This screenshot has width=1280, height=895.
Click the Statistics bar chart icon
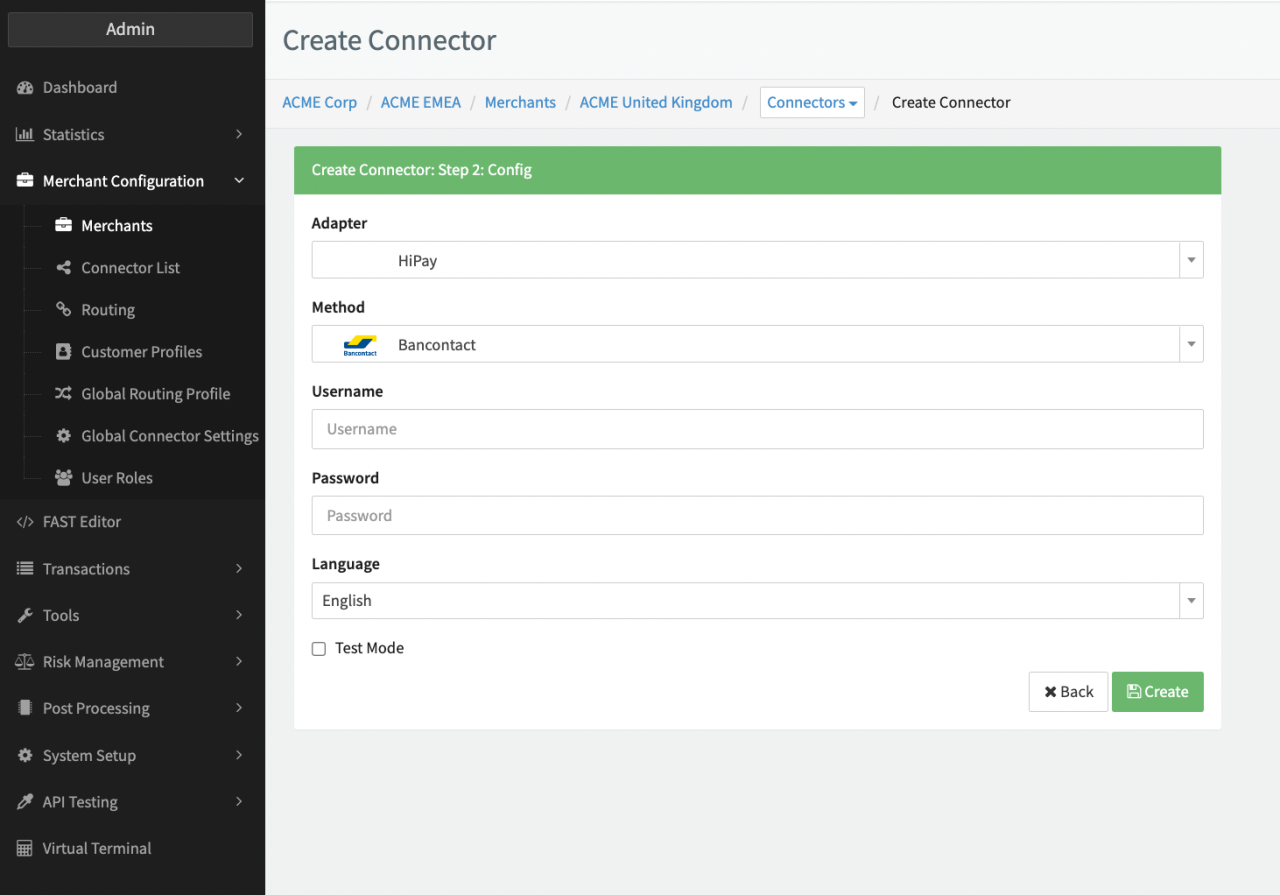pyautogui.click(x=25, y=135)
